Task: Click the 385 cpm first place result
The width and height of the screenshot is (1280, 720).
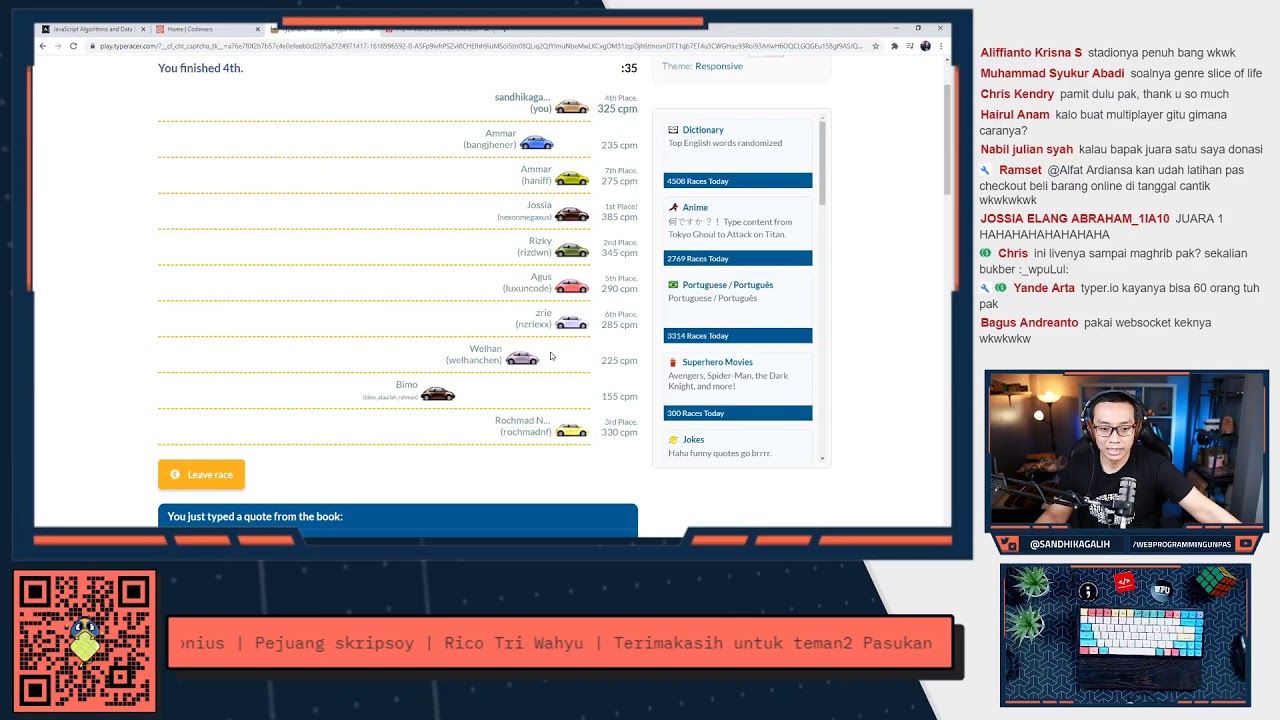Action: click(x=619, y=217)
